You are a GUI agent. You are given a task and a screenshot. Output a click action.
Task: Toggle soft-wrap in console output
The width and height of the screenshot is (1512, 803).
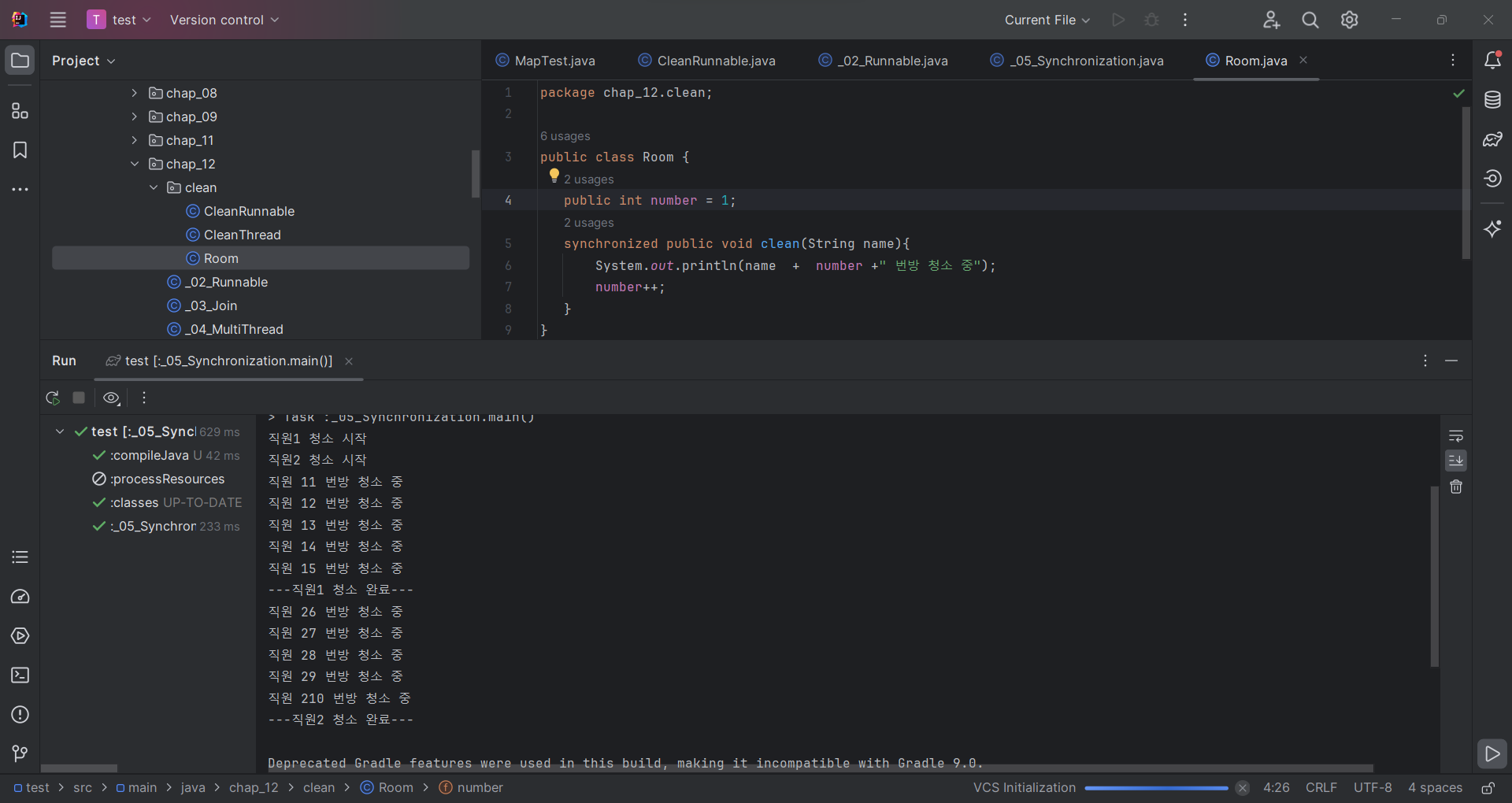(x=1456, y=435)
